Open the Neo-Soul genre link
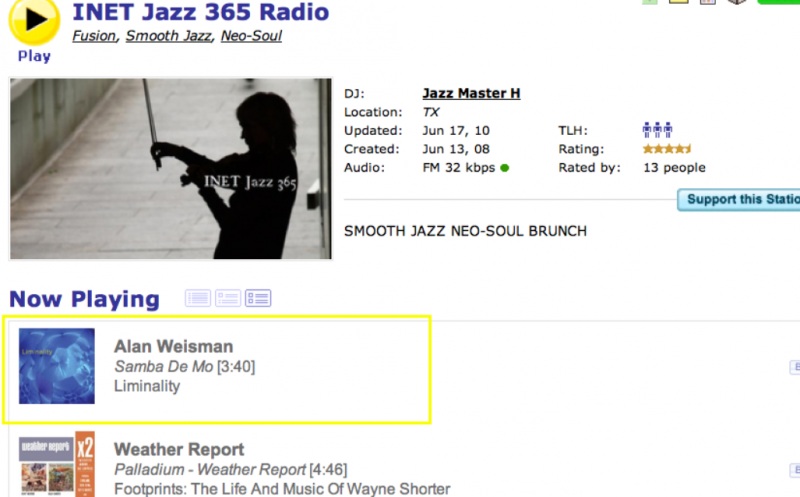Viewport: 800px width, 497px height. click(x=251, y=36)
